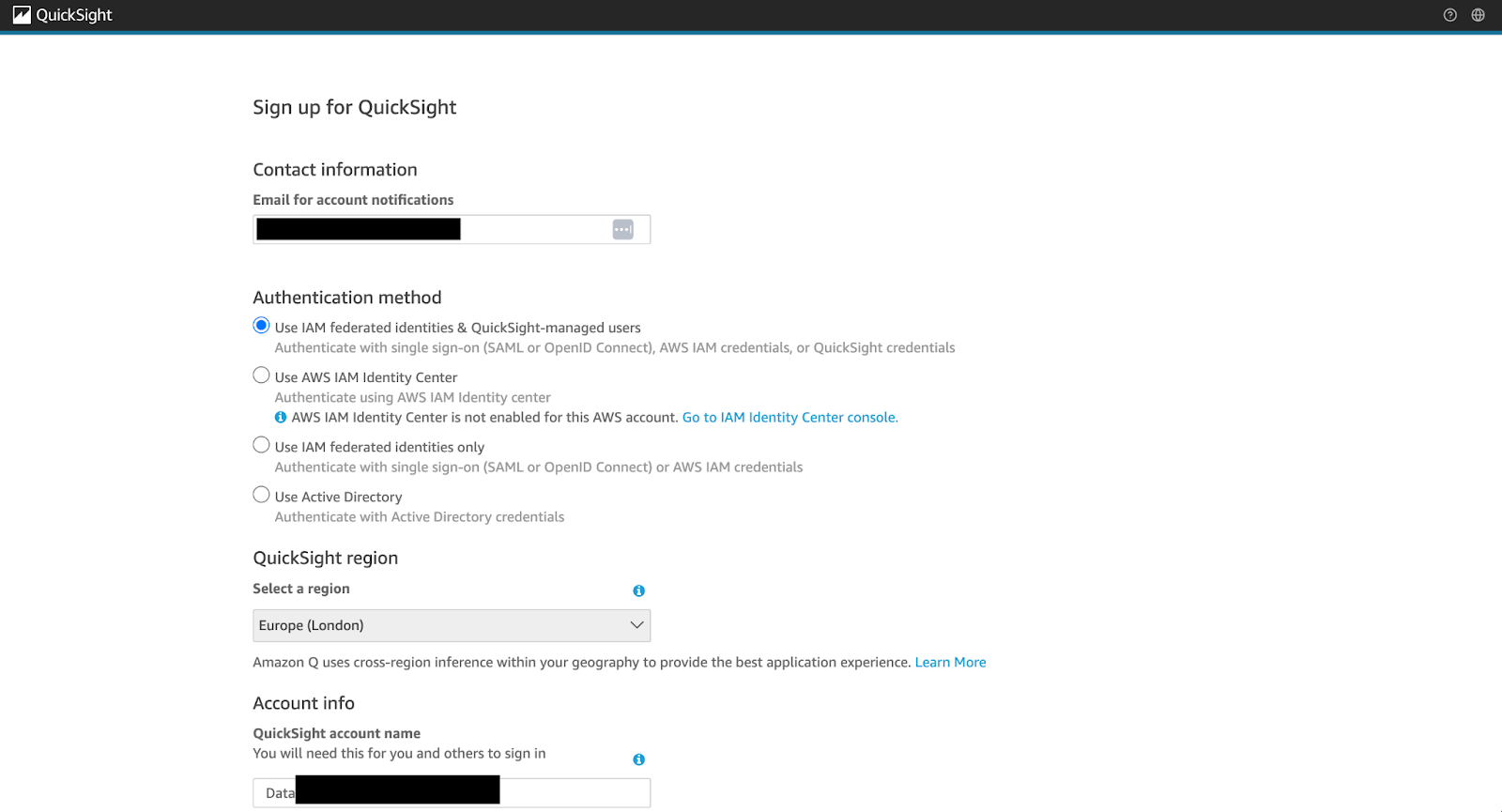Click the password manager icon in email field
This screenshot has height=812, width=1502.
tap(623, 229)
